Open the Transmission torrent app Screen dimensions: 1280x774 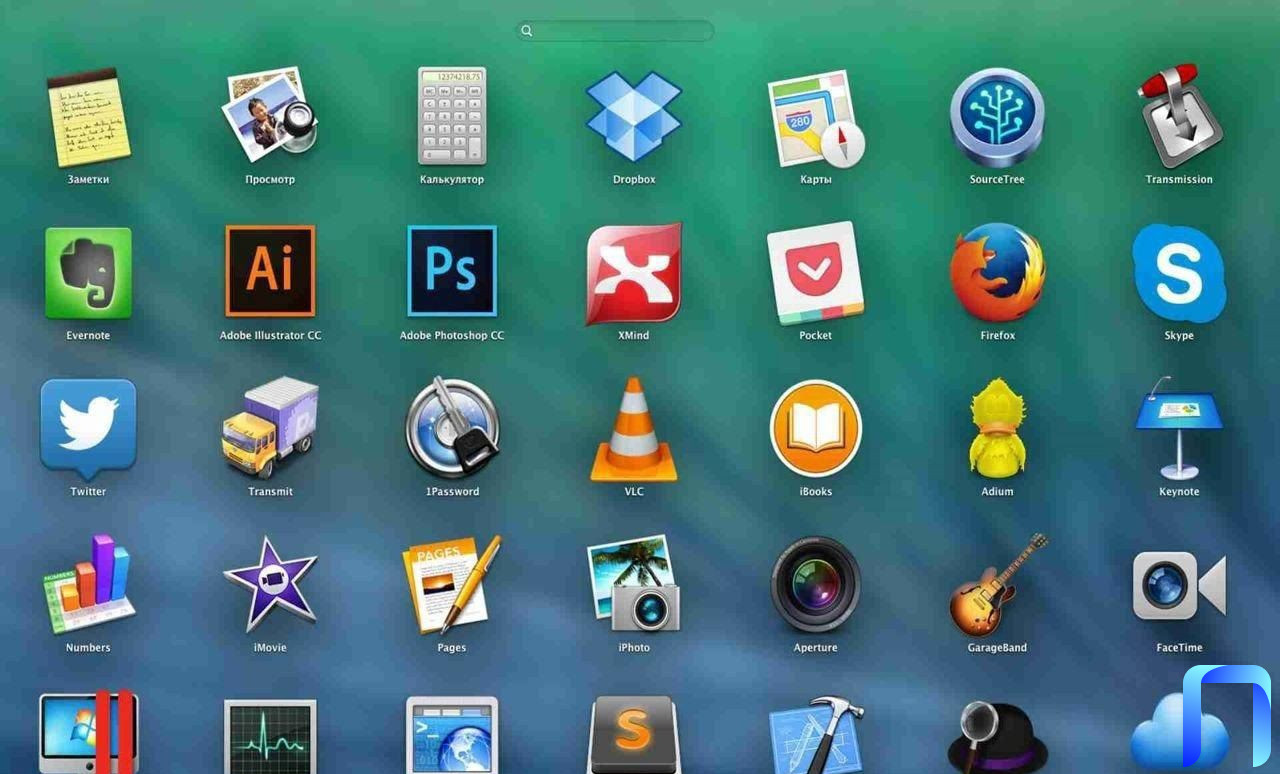1179,117
